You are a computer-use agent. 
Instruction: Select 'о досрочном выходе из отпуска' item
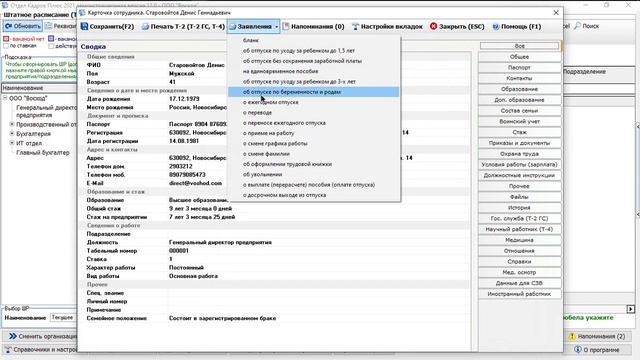(314, 195)
